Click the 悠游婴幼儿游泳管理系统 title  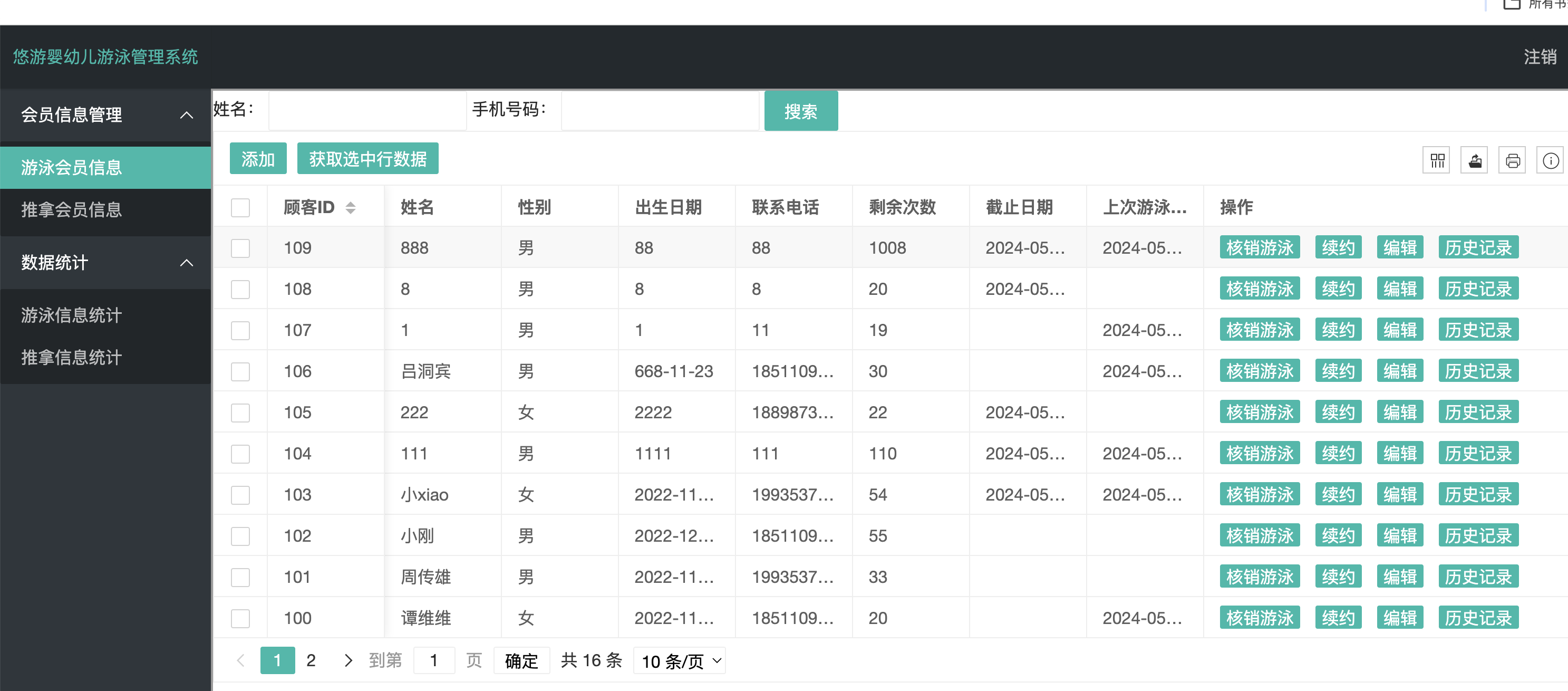coord(105,57)
